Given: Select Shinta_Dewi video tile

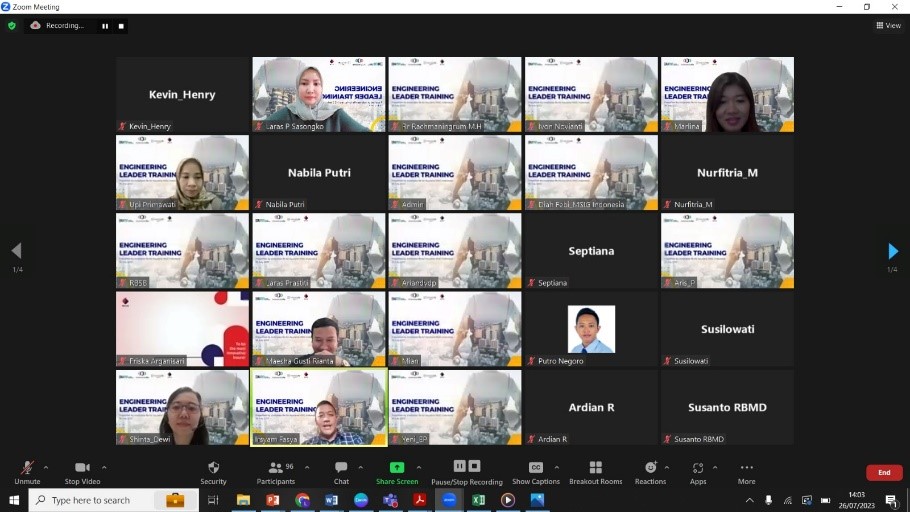Looking at the screenshot, I should (182, 408).
